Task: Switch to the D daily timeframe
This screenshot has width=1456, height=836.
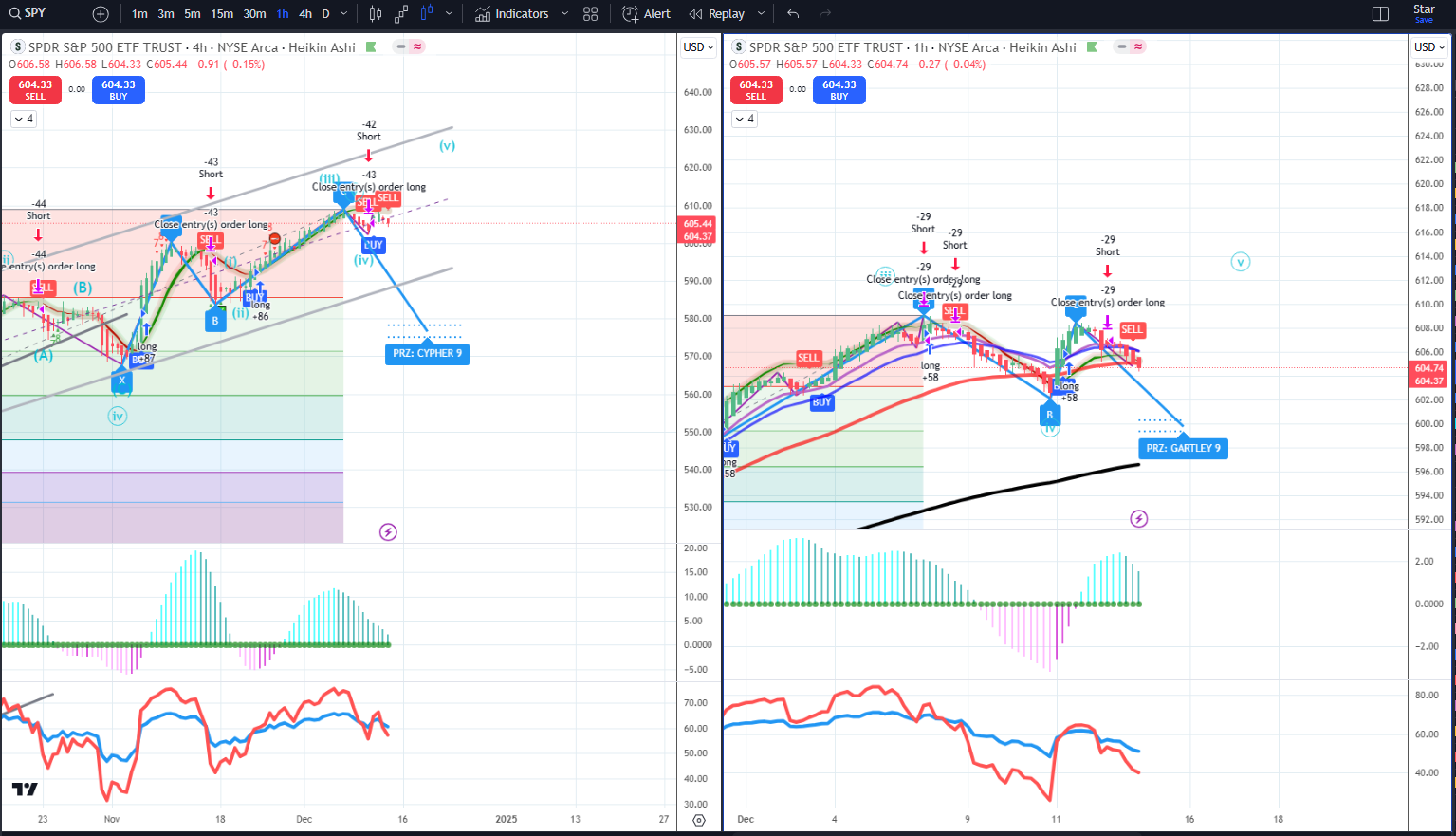Action: point(326,14)
